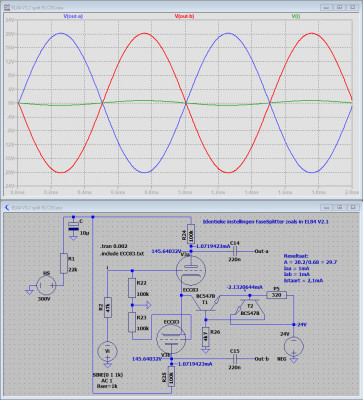Click the -2.1320644mA current label
Viewport: 363px width, 400px height.
point(245,287)
